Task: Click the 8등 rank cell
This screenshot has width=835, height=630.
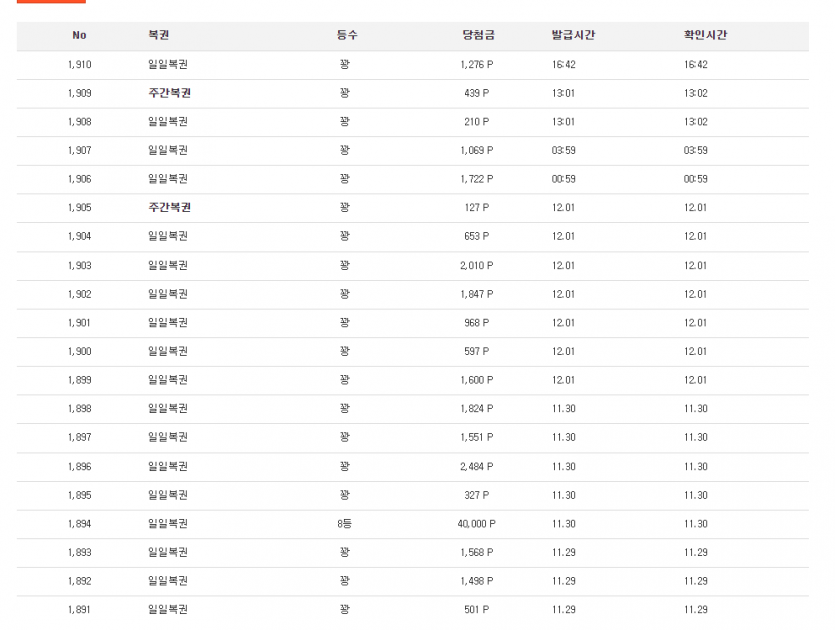Action: (x=345, y=524)
